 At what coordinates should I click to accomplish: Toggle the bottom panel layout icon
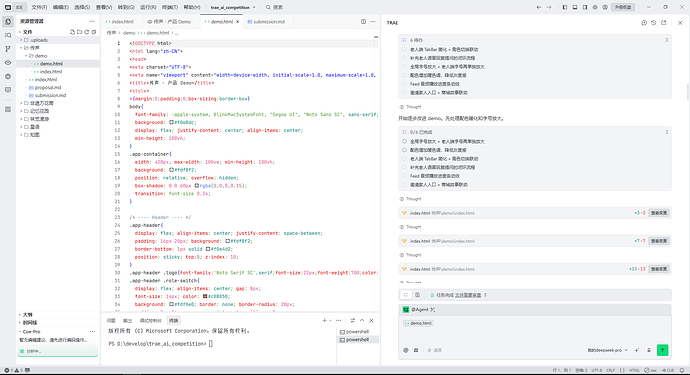pyautogui.click(x=575, y=7)
